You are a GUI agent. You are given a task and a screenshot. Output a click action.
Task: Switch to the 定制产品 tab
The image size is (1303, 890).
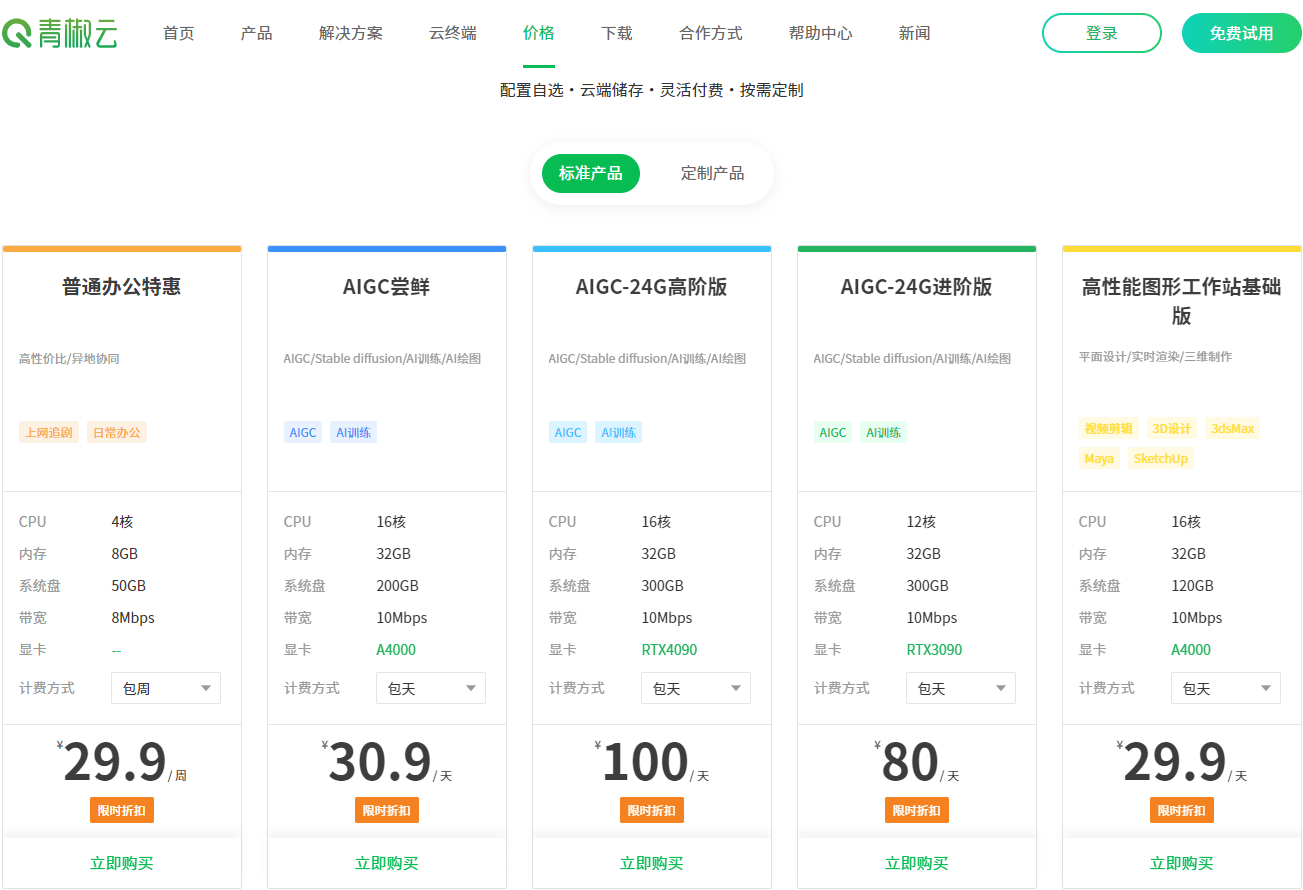pos(713,173)
